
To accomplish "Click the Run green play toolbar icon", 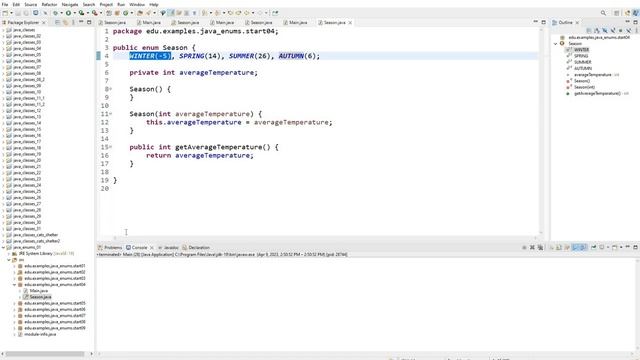I will 68,13.
